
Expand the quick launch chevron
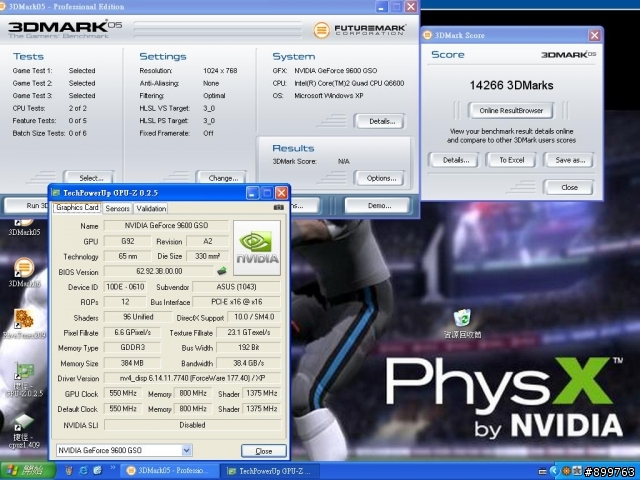point(112,468)
